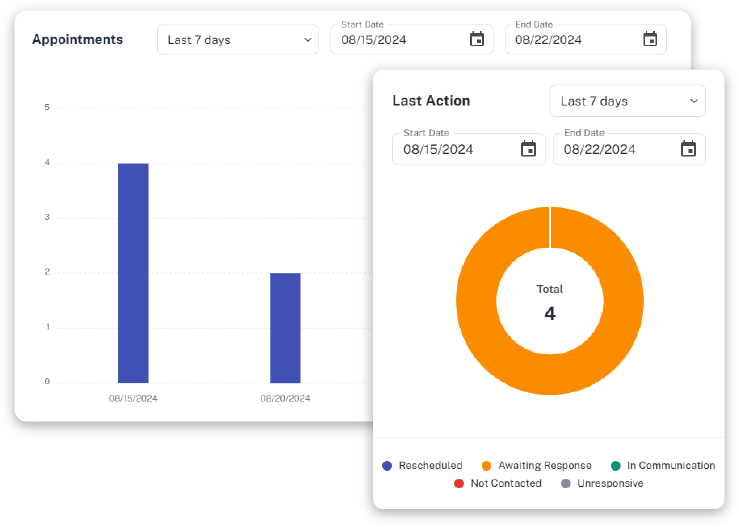Click the blue Rescheduled color dot
The image size is (739, 527).
click(x=388, y=466)
